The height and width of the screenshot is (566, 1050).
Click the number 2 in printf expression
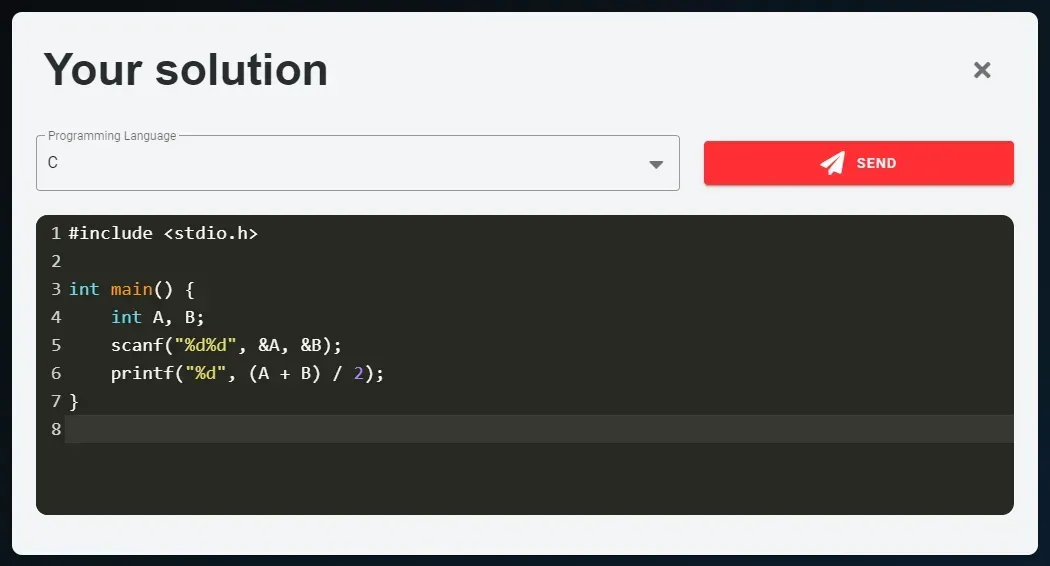(358, 373)
